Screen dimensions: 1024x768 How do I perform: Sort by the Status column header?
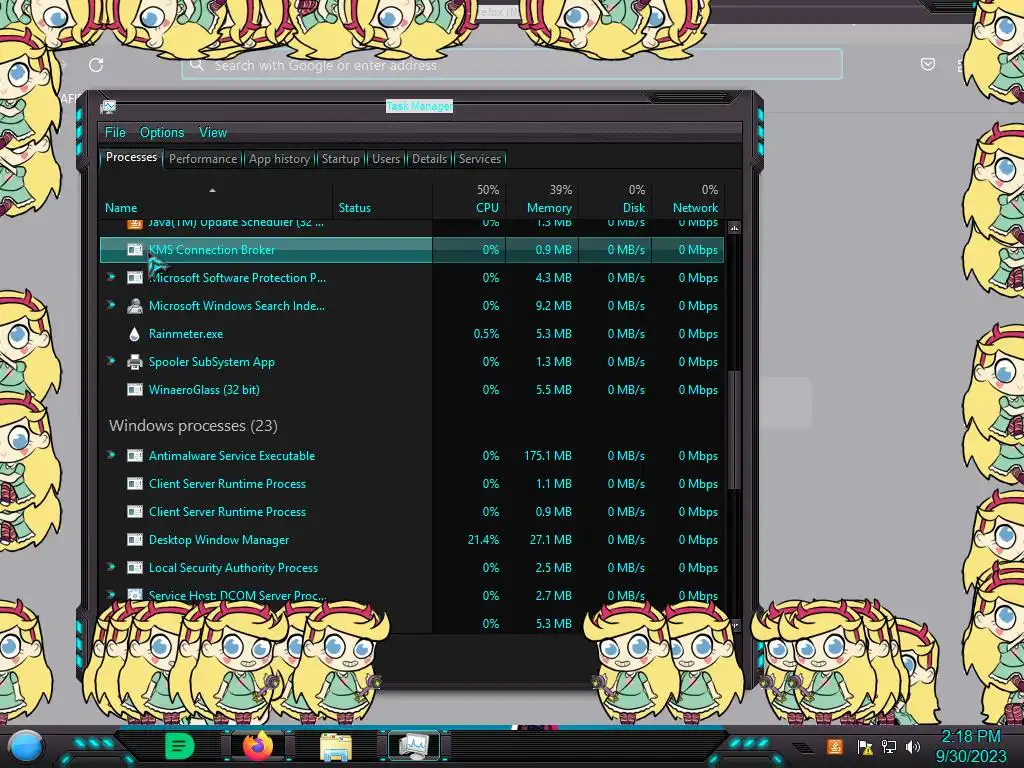tap(382, 200)
